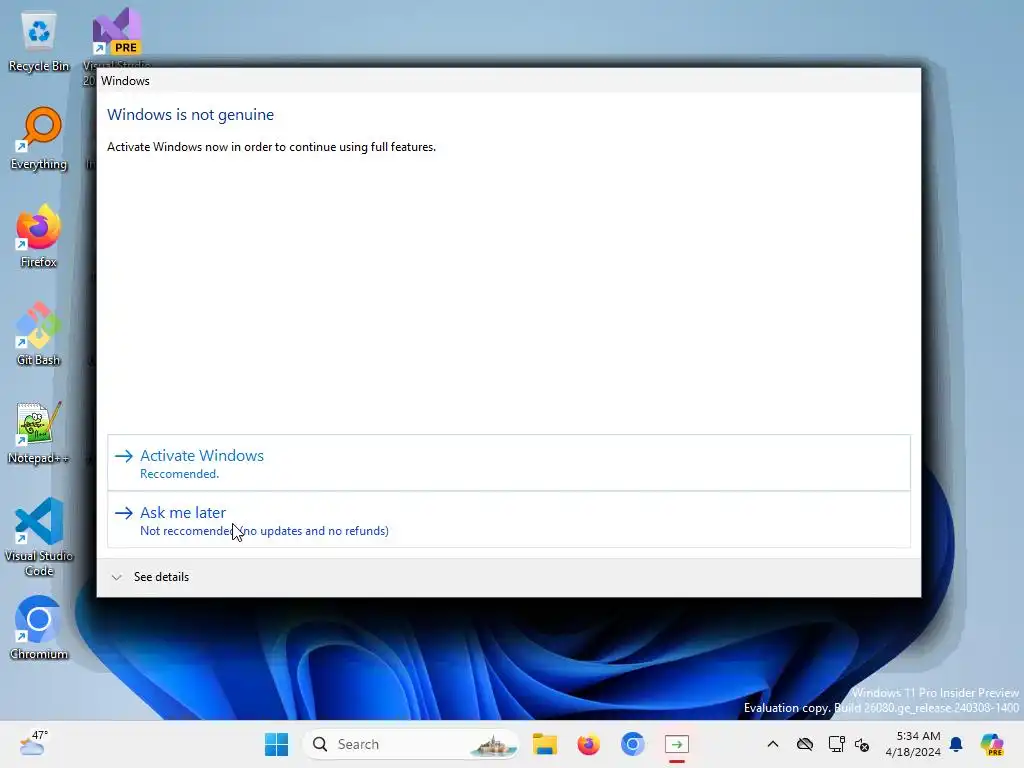The height and width of the screenshot is (768, 1024).
Task: Launch the Visual Studio Code desktop shortcut
Action: [x=39, y=537]
